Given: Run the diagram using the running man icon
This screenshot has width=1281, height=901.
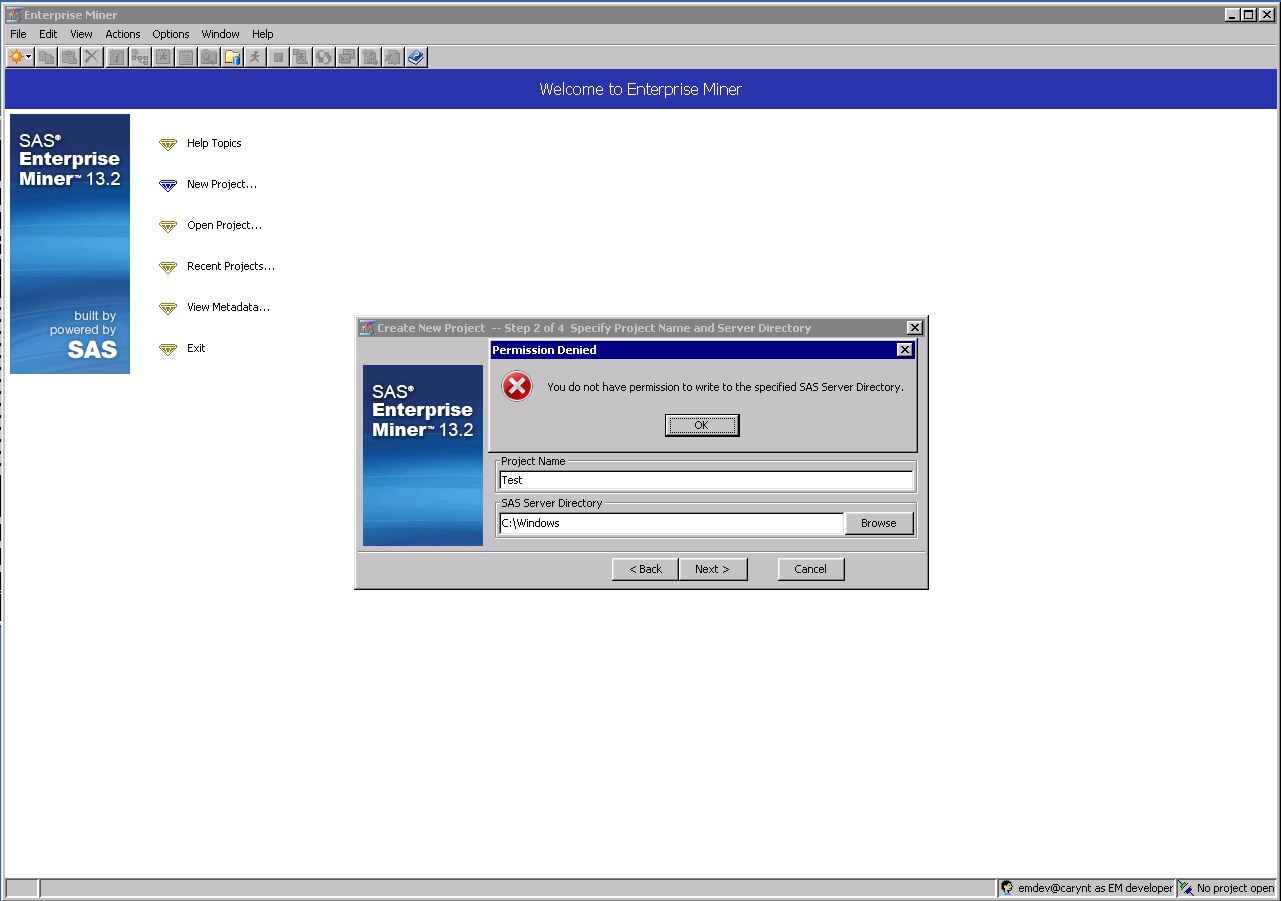Looking at the screenshot, I should 255,57.
